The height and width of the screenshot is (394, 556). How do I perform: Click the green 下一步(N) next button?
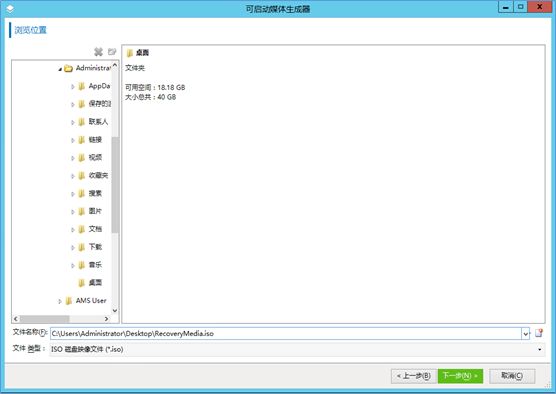tap(460, 376)
